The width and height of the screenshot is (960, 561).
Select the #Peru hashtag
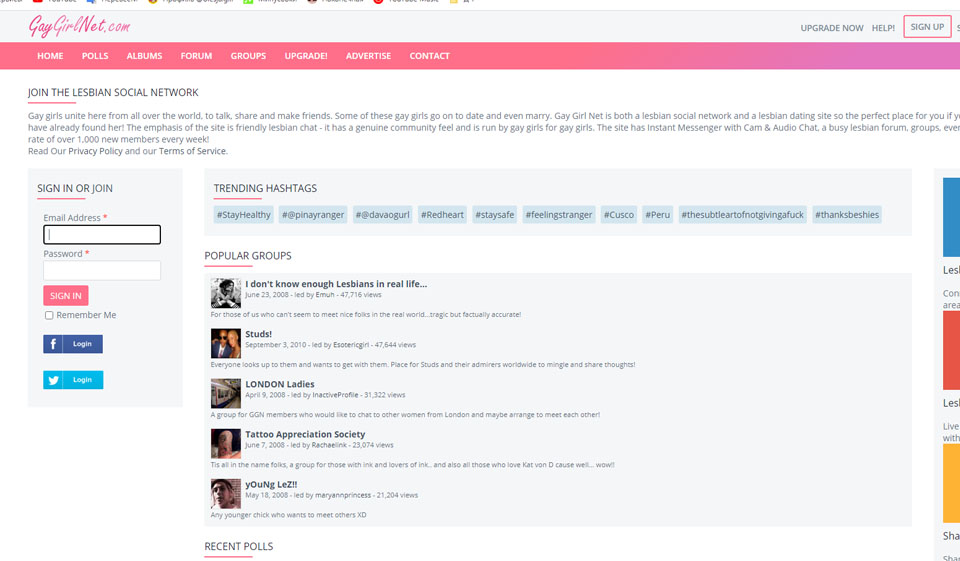click(x=658, y=214)
